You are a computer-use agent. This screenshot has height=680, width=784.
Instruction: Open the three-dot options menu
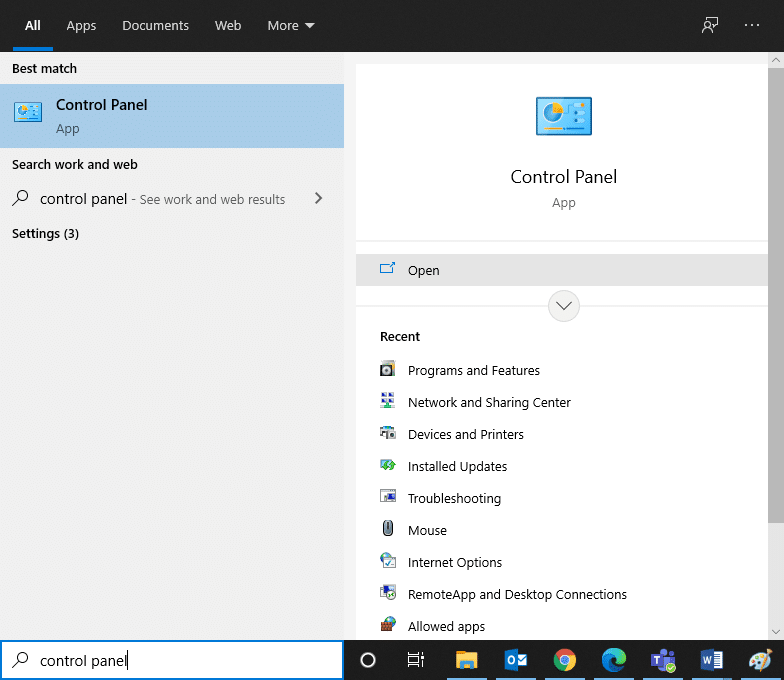(x=752, y=26)
